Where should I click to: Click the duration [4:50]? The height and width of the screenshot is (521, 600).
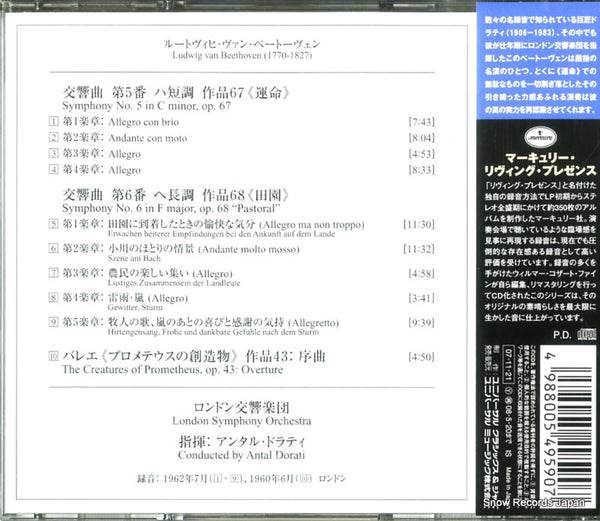pos(422,357)
